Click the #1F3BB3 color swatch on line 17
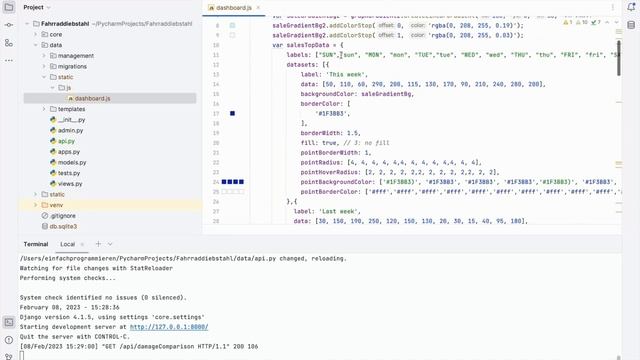 click(232, 113)
